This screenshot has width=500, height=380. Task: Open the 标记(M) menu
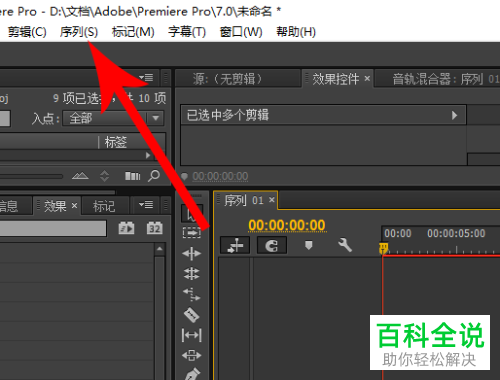point(133,32)
